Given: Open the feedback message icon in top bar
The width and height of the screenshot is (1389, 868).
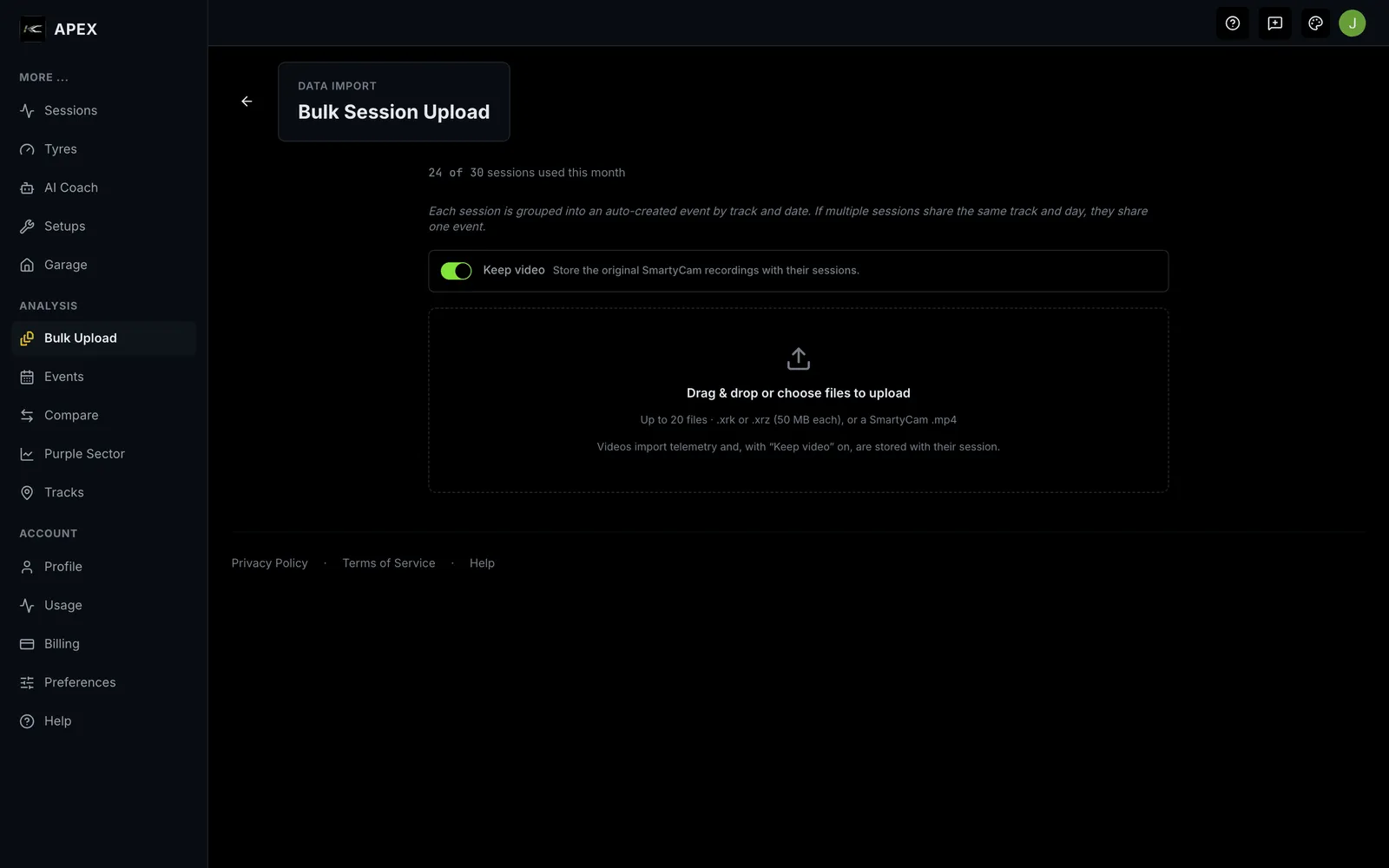Looking at the screenshot, I should point(1274,23).
